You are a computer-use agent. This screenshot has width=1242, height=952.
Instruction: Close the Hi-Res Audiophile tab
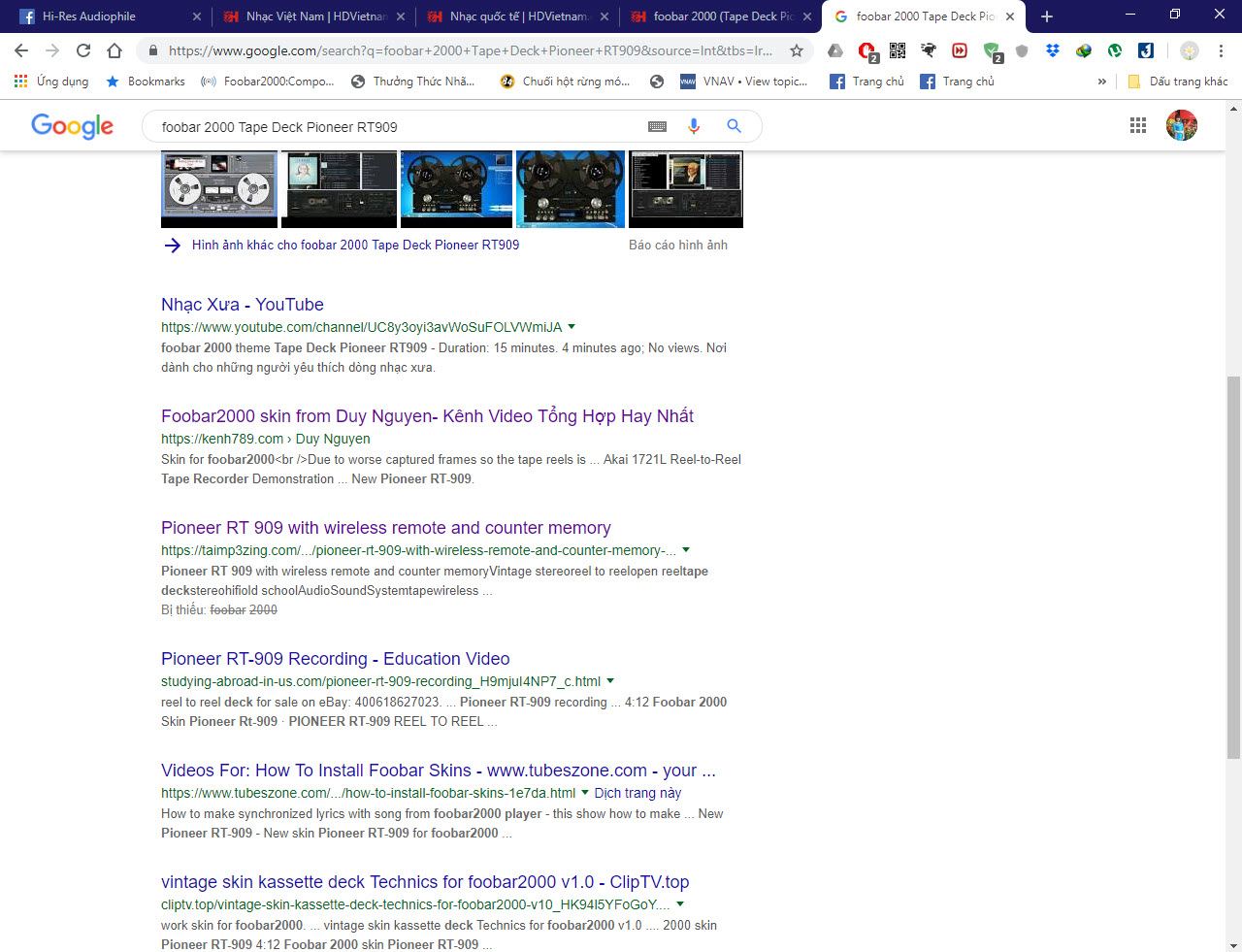197,16
